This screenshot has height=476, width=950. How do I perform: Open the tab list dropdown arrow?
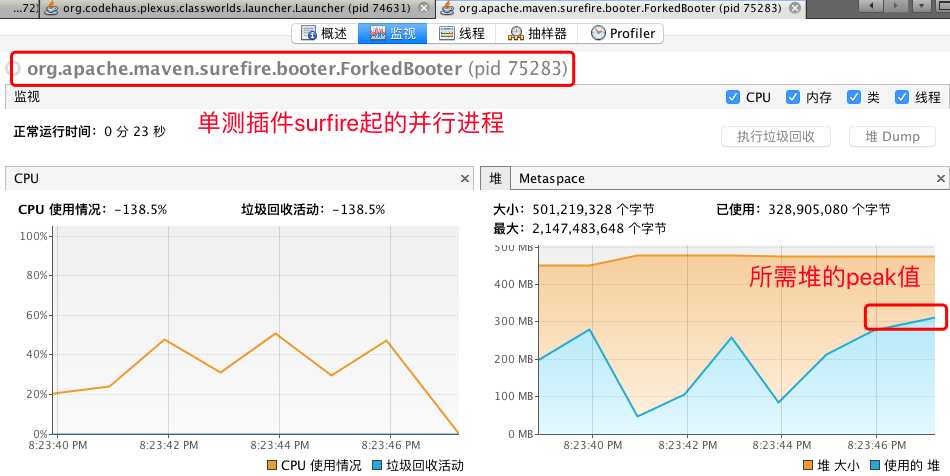click(922, 5)
